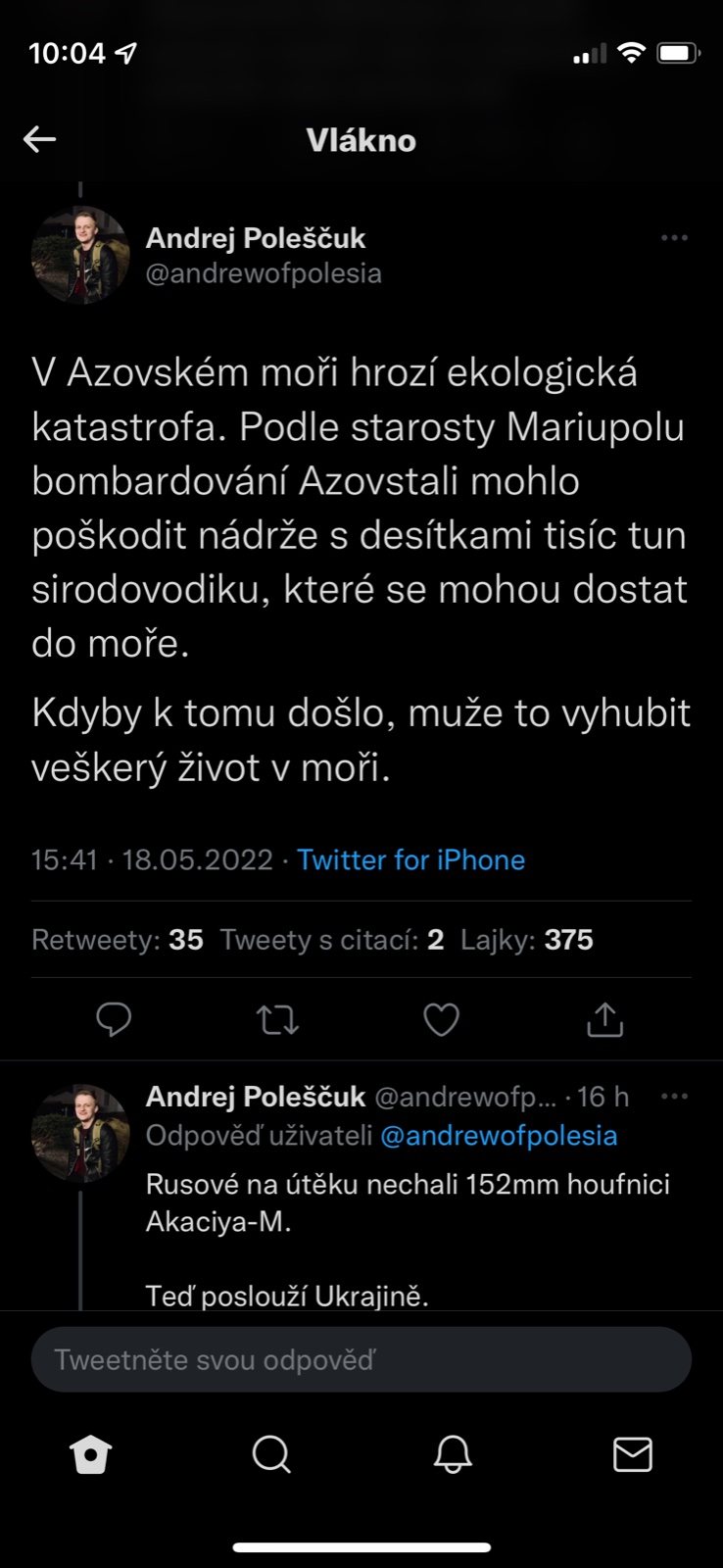Share the main tweet
Image resolution: width=723 pixels, height=1568 pixels.
(604, 1020)
